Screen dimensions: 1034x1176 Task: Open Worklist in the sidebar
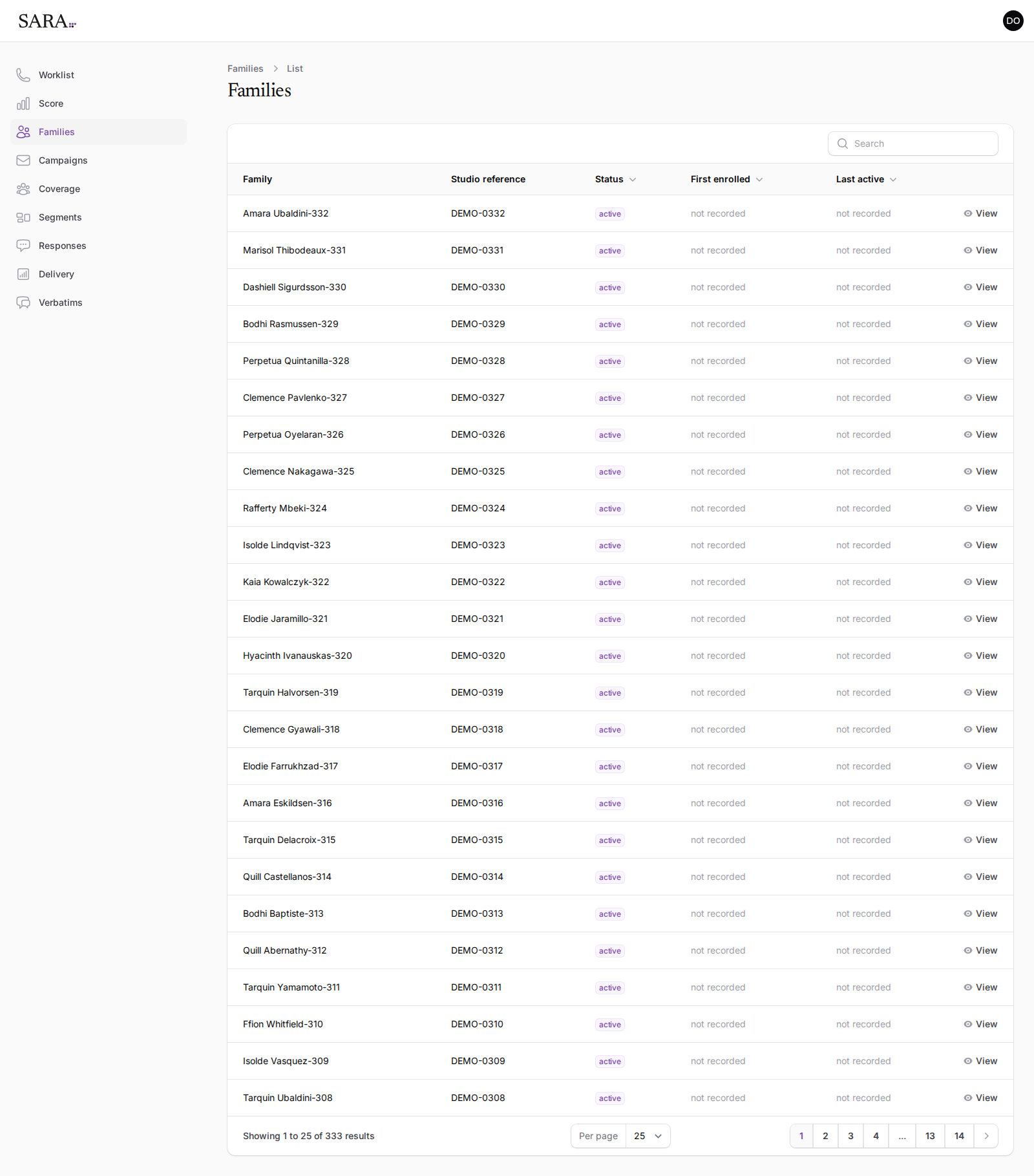[98, 75]
